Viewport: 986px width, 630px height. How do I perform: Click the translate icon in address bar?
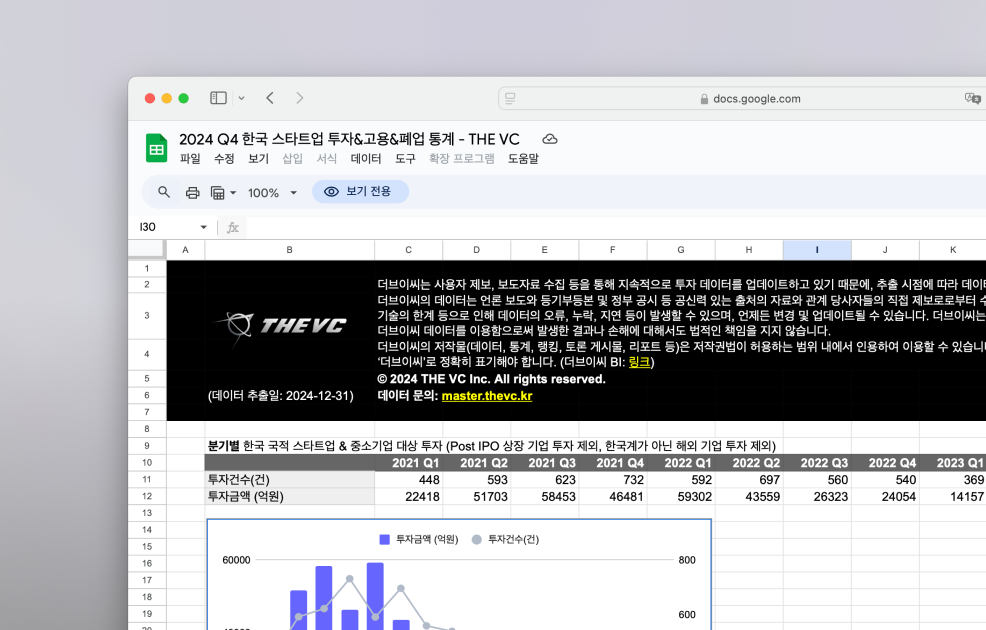971,98
